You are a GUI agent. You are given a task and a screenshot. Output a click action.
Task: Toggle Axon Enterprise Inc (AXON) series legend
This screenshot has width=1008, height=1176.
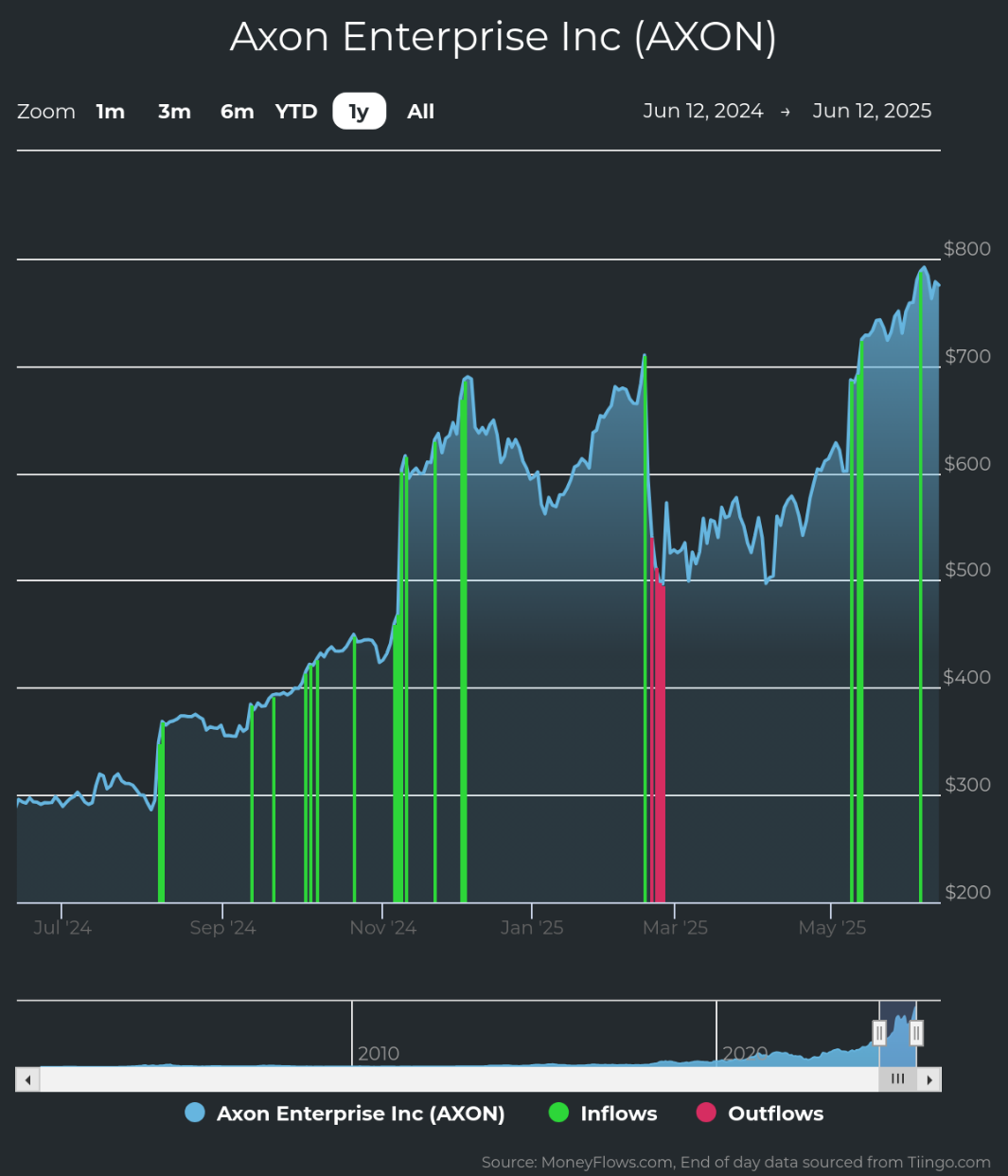[345, 1114]
